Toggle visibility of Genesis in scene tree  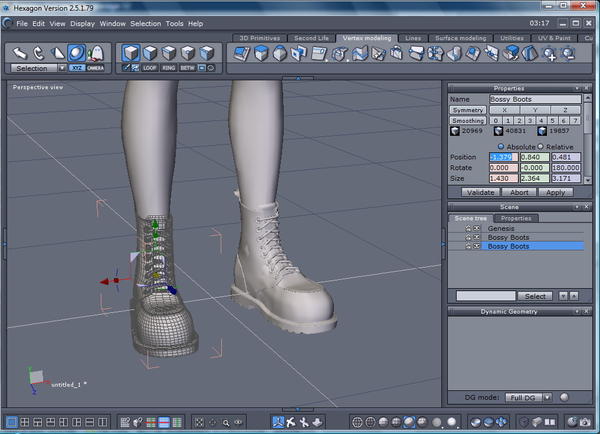[x=466, y=228]
